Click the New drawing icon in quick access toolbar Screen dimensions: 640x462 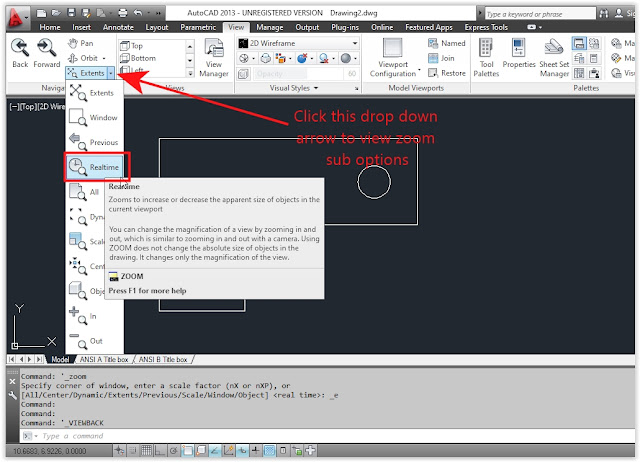pyautogui.click(x=41, y=13)
